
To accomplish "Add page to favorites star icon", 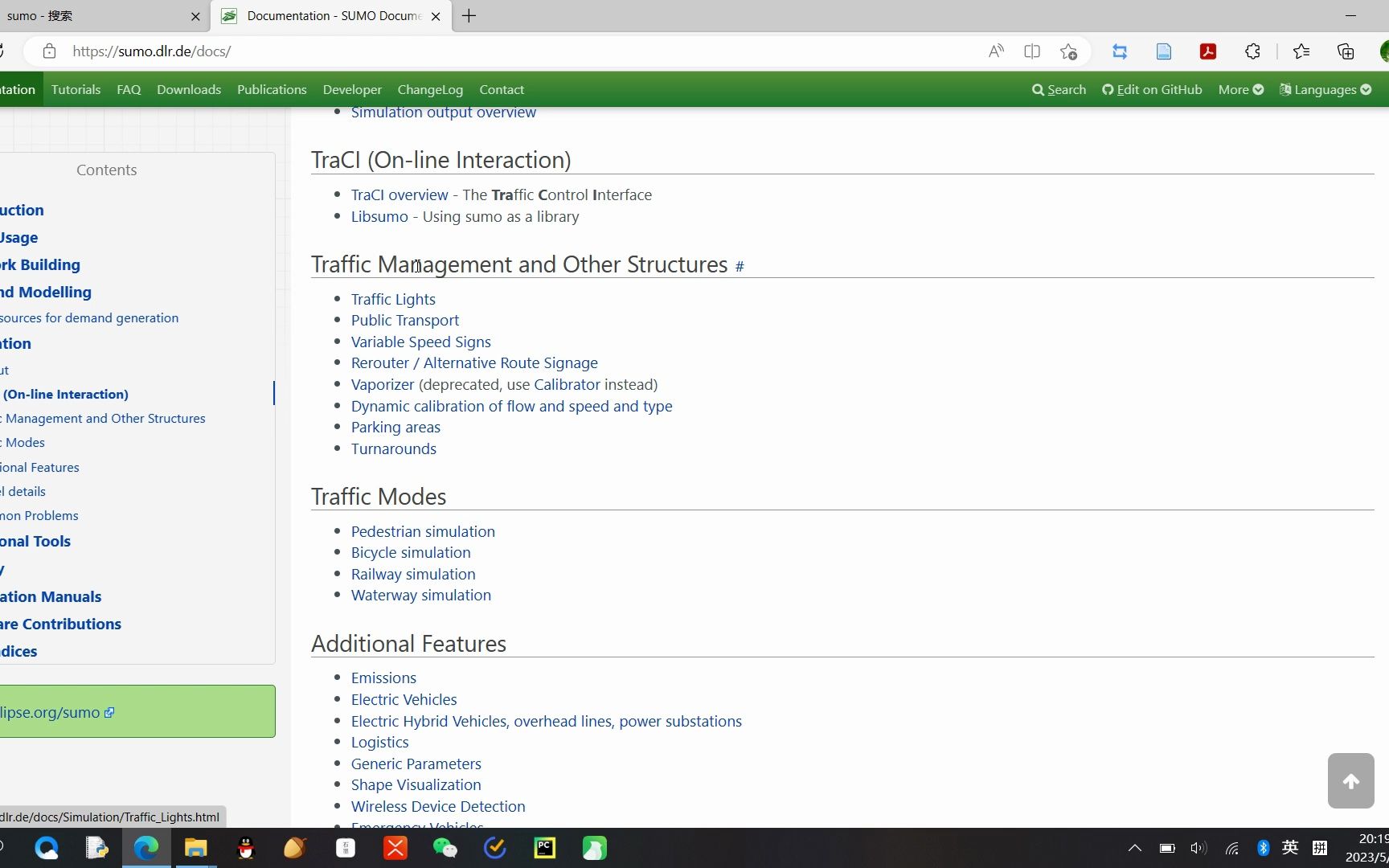I will [x=1068, y=51].
